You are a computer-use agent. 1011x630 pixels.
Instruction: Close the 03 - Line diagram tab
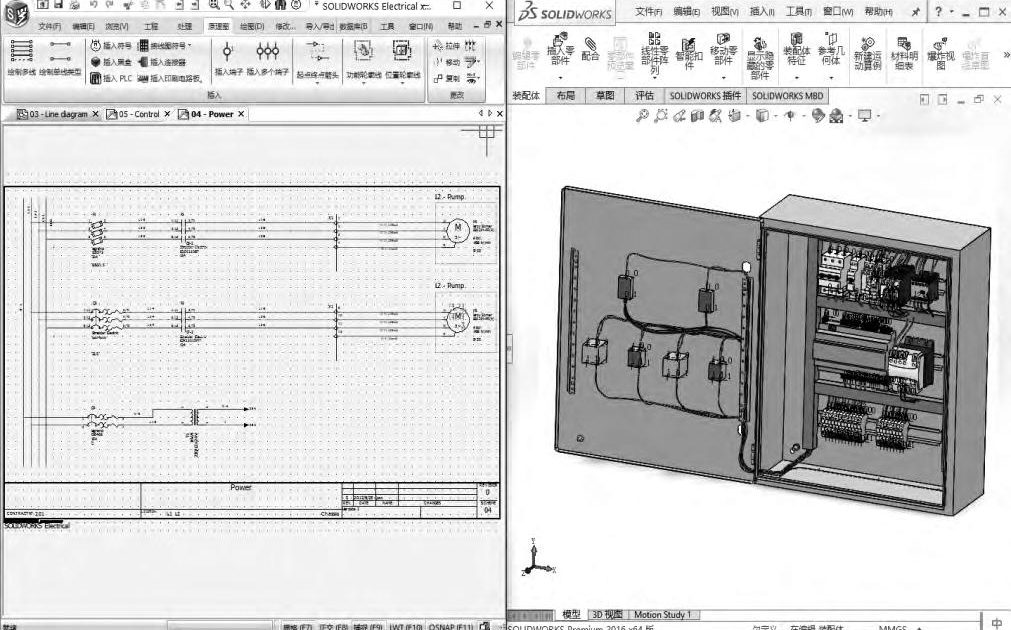coord(95,114)
